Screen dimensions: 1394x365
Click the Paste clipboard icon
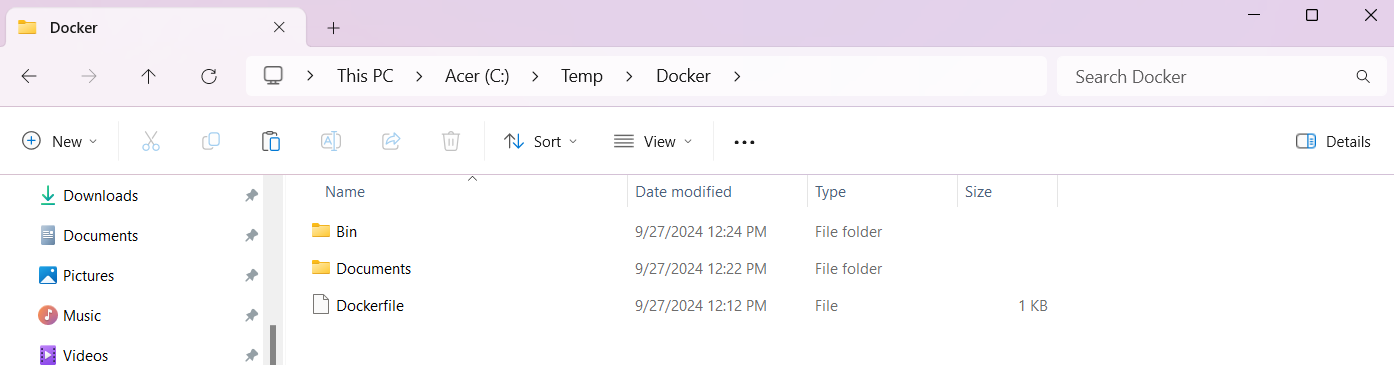pos(271,141)
